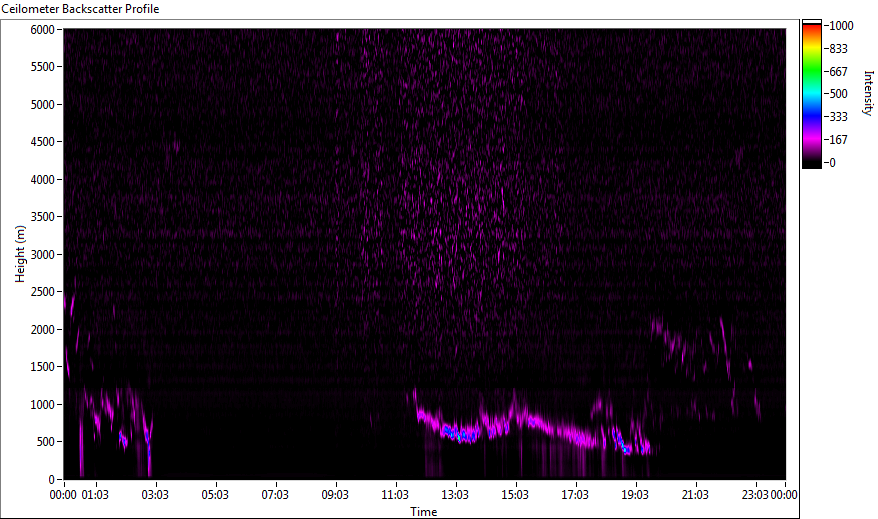Image resolution: width=878 pixels, height=519 pixels.
Task: Click the 333 intensity scale label
Action: pyautogui.click(x=838, y=117)
